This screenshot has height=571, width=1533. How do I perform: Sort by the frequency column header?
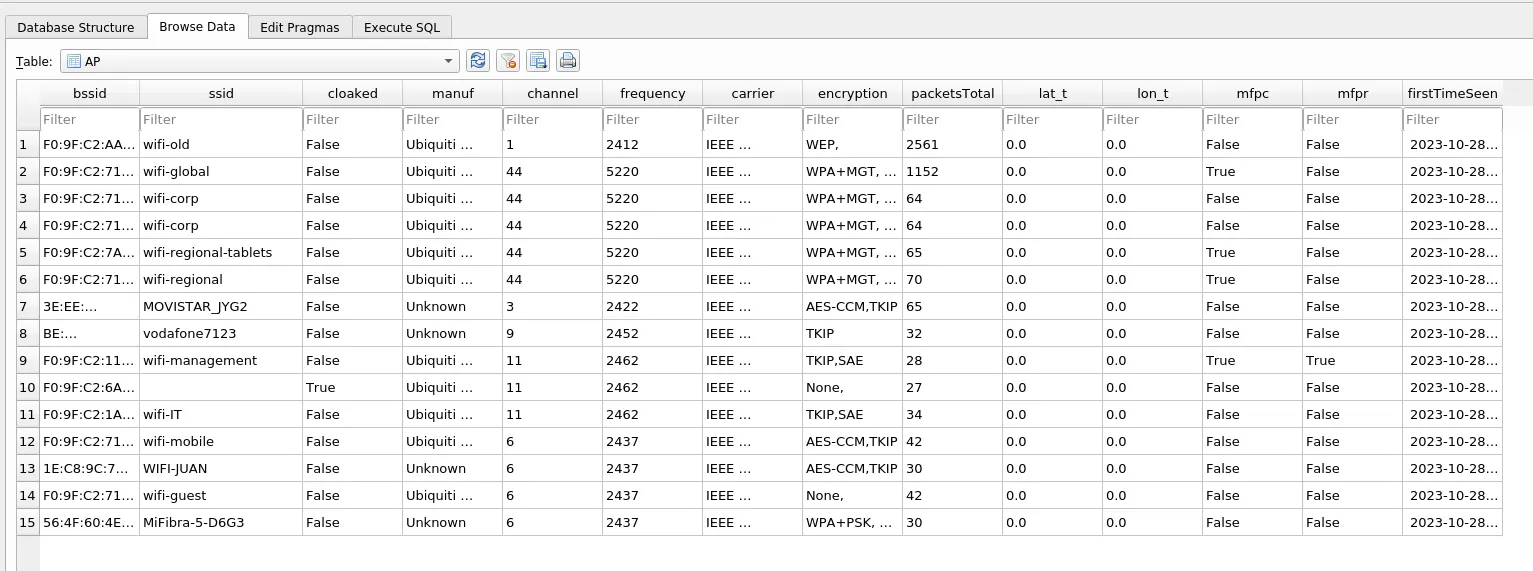tap(653, 93)
